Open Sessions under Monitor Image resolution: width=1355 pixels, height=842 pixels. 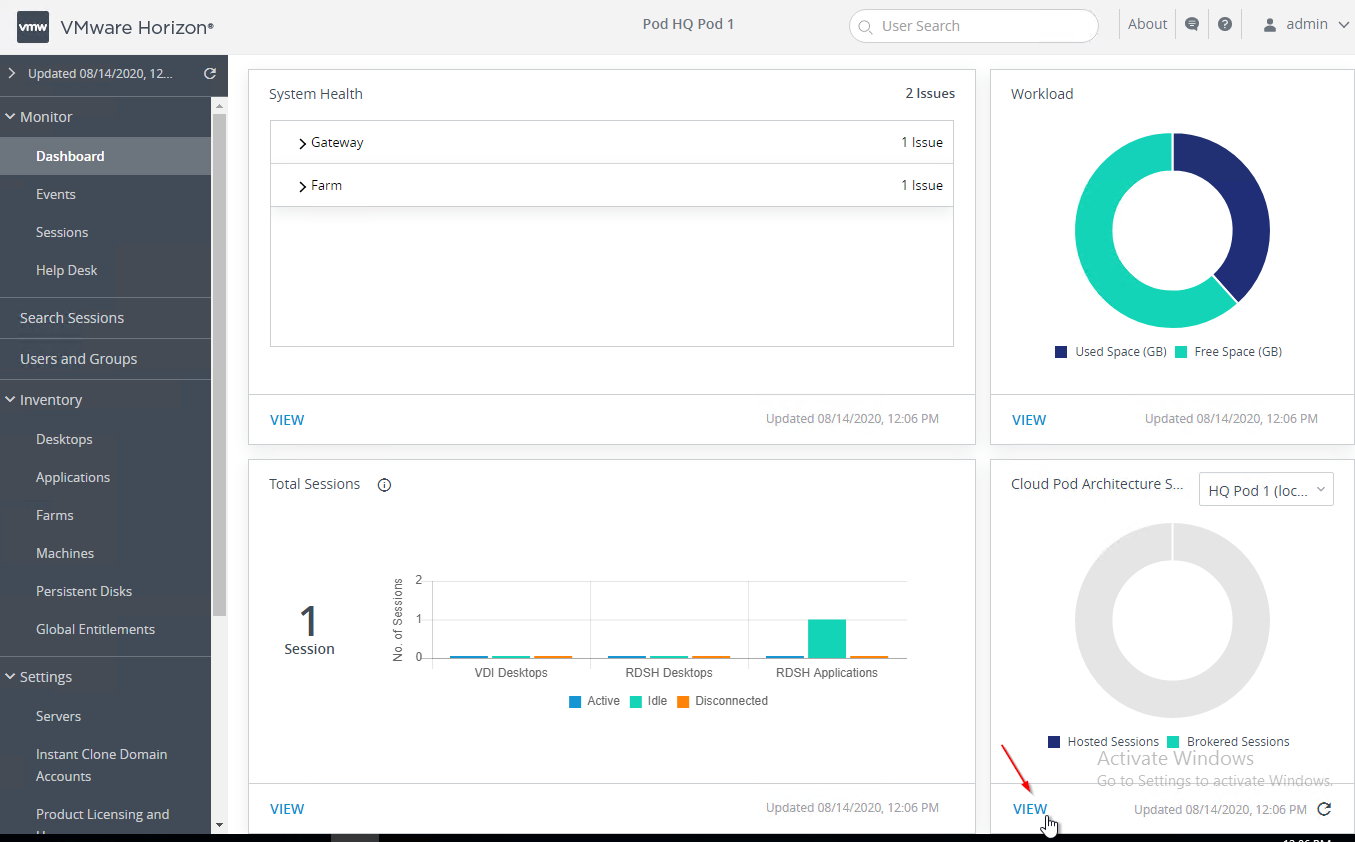coord(62,232)
